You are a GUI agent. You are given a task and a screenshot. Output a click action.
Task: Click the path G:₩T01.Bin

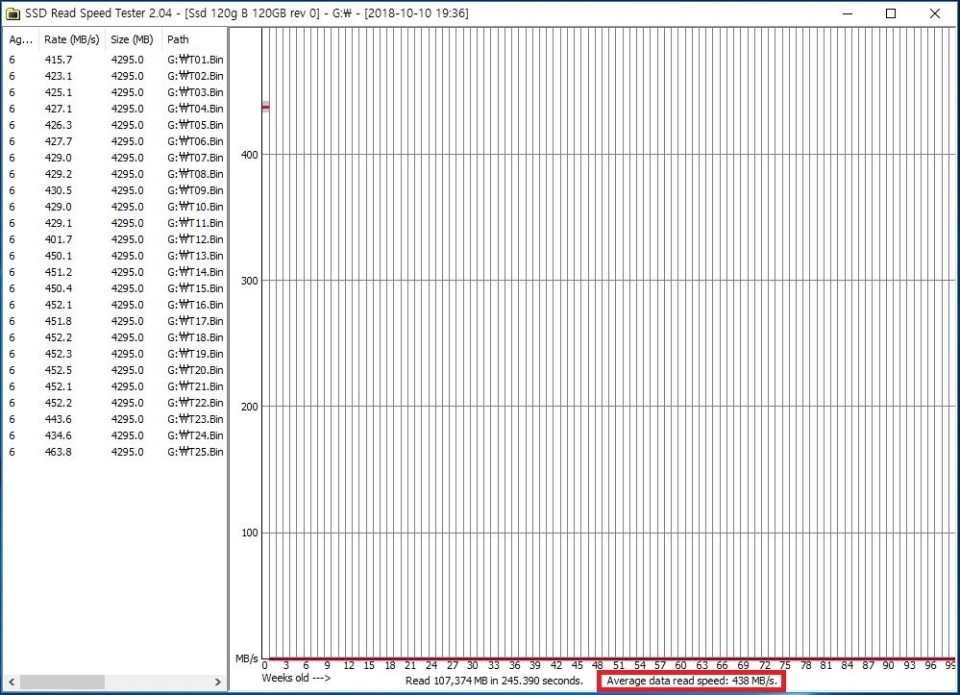tap(195, 59)
